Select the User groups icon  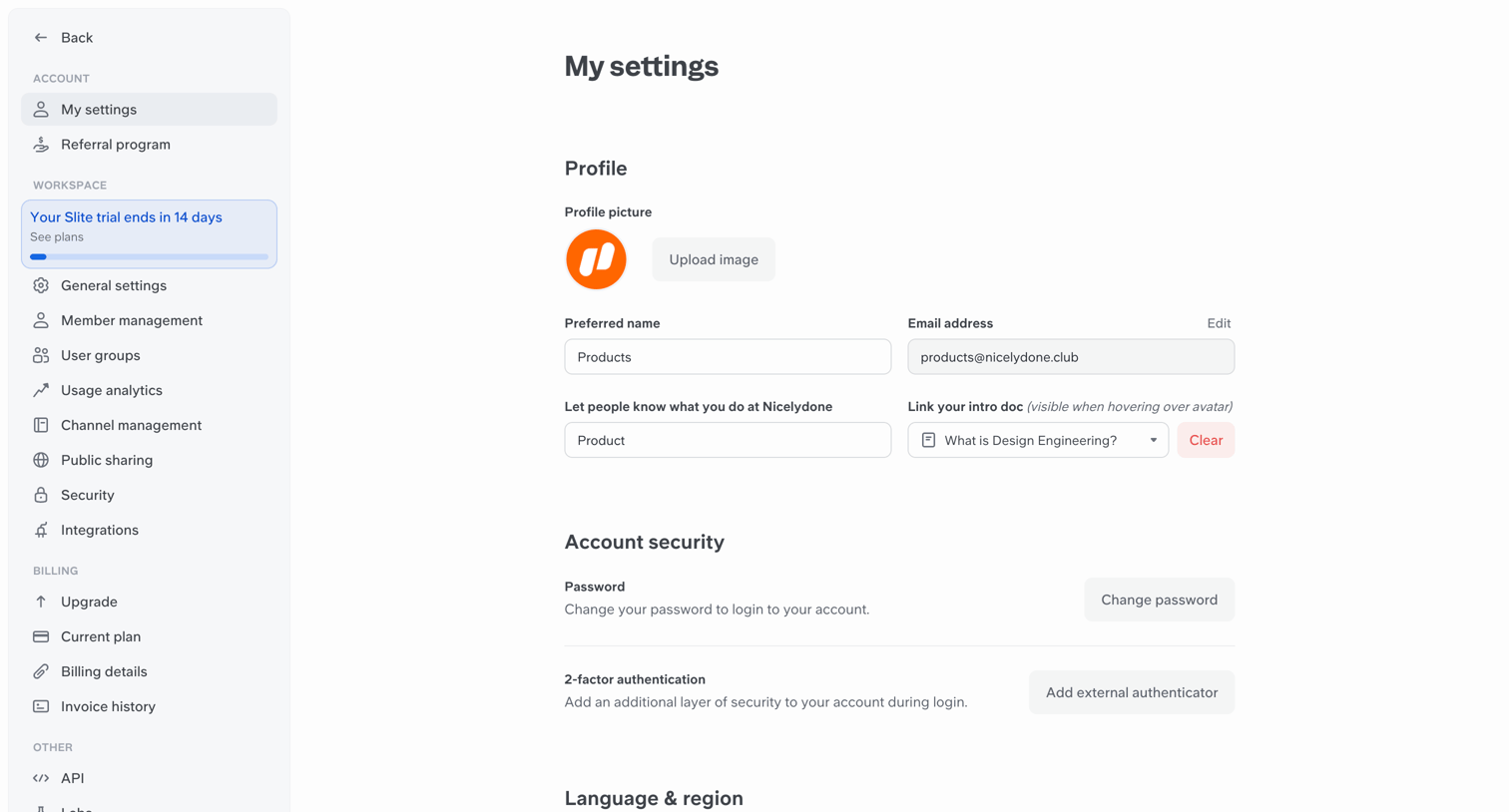pyautogui.click(x=41, y=355)
